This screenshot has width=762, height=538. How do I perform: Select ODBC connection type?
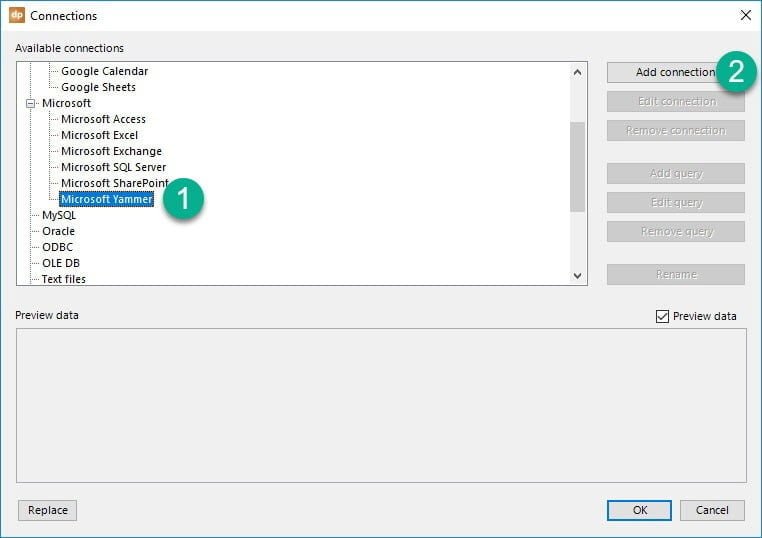(57, 247)
